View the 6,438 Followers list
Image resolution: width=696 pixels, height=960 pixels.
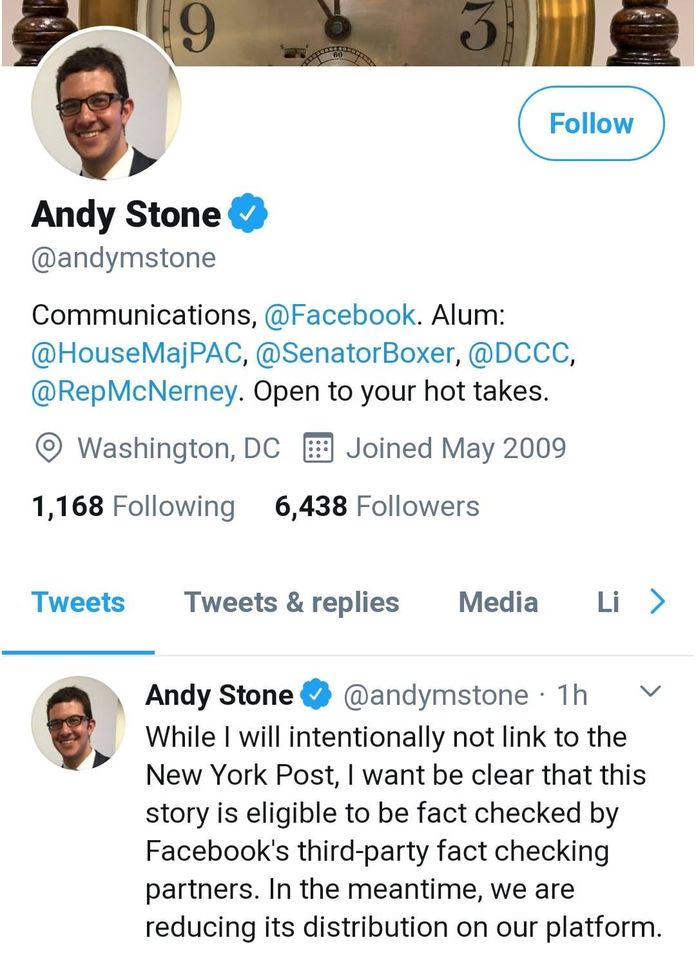[x=377, y=506]
